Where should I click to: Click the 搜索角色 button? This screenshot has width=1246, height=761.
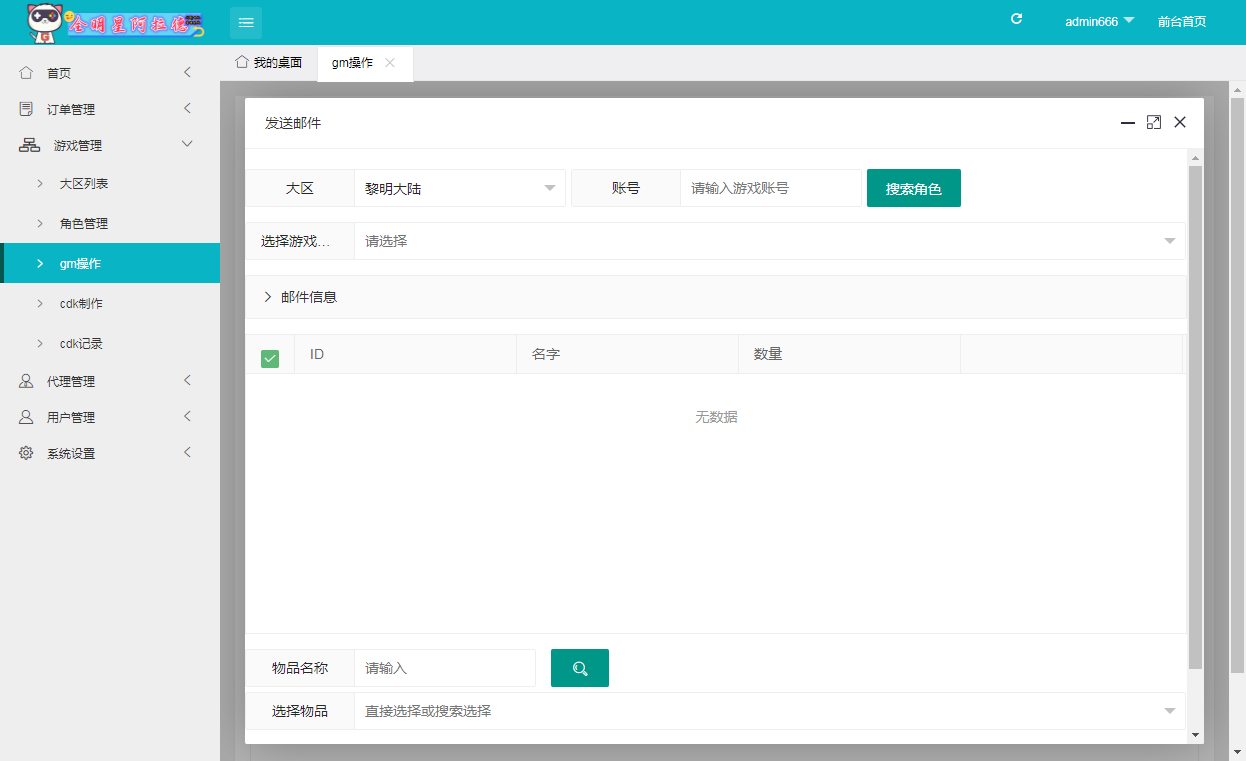[913, 188]
